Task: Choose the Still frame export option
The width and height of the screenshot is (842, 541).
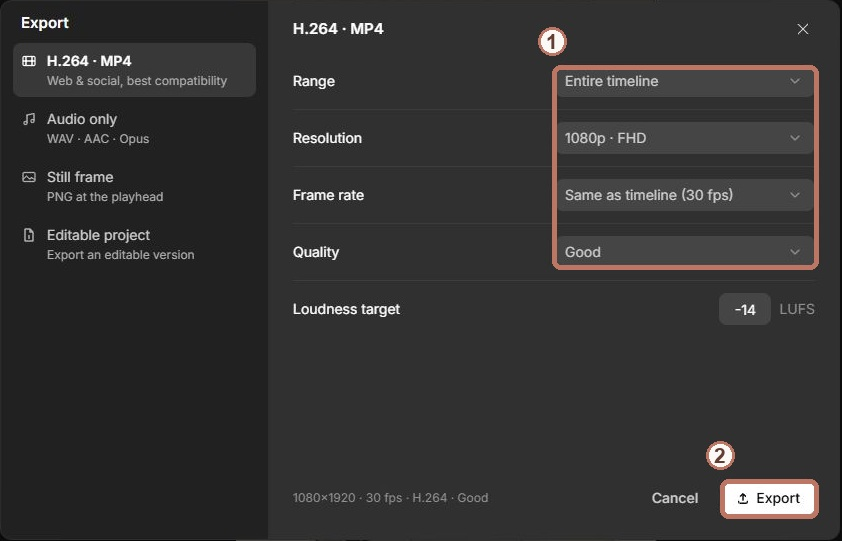Action: tap(134, 186)
